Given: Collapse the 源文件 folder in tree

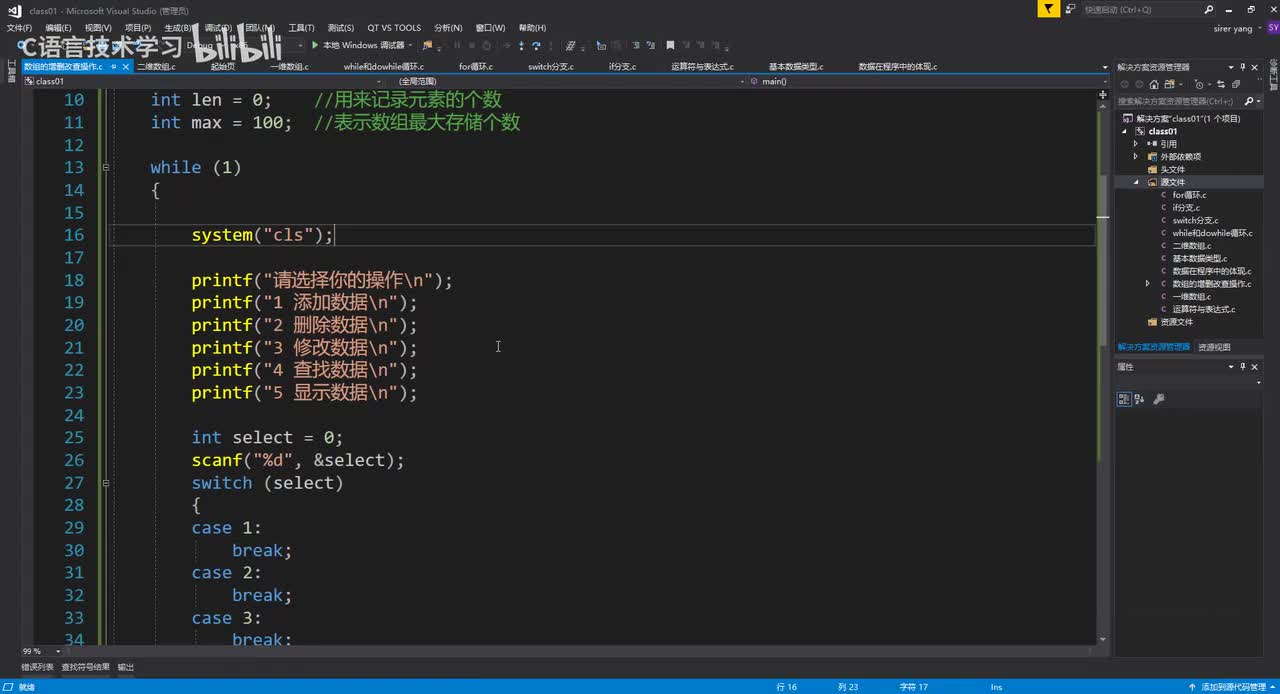Looking at the screenshot, I should [1136, 183].
